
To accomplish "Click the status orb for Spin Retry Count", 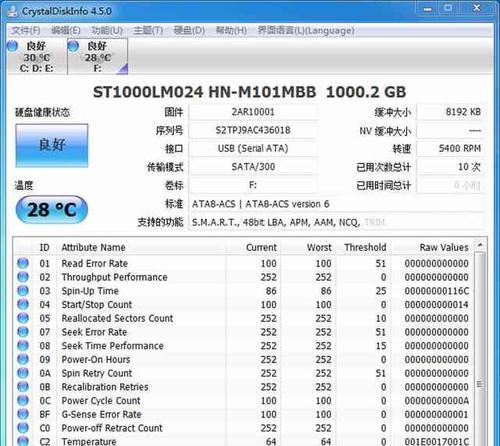I will coord(23,373).
